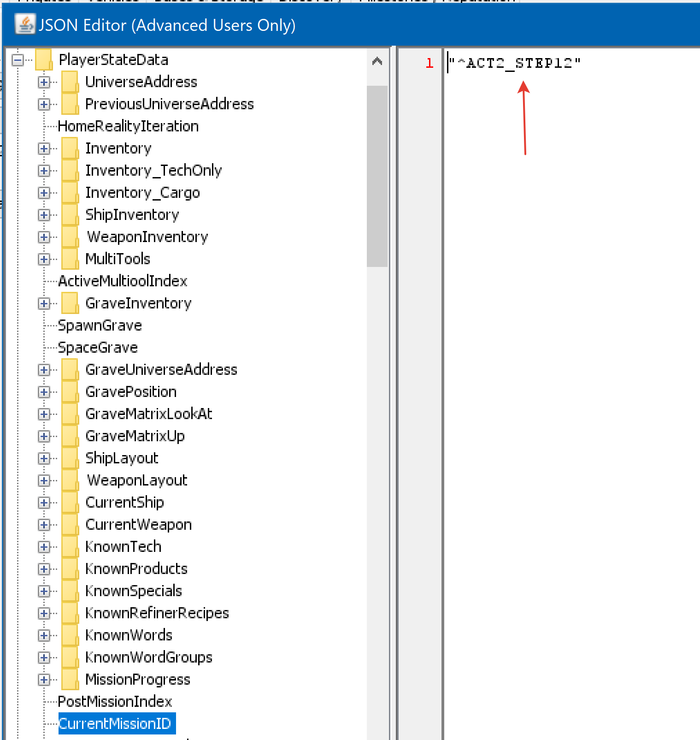Click the UniverseAddress folder icon
This screenshot has height=740, width=700.
[70, 82]
